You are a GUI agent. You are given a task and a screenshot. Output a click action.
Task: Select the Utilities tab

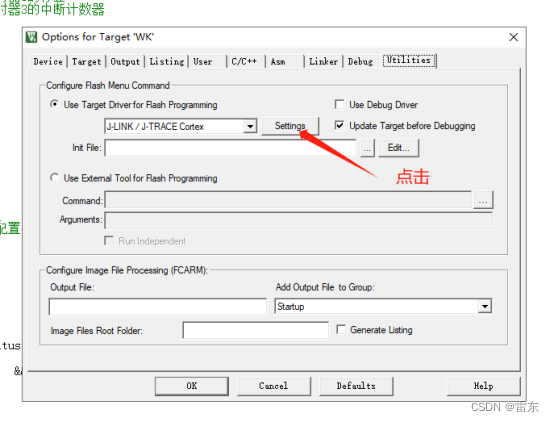click(409, 60)
